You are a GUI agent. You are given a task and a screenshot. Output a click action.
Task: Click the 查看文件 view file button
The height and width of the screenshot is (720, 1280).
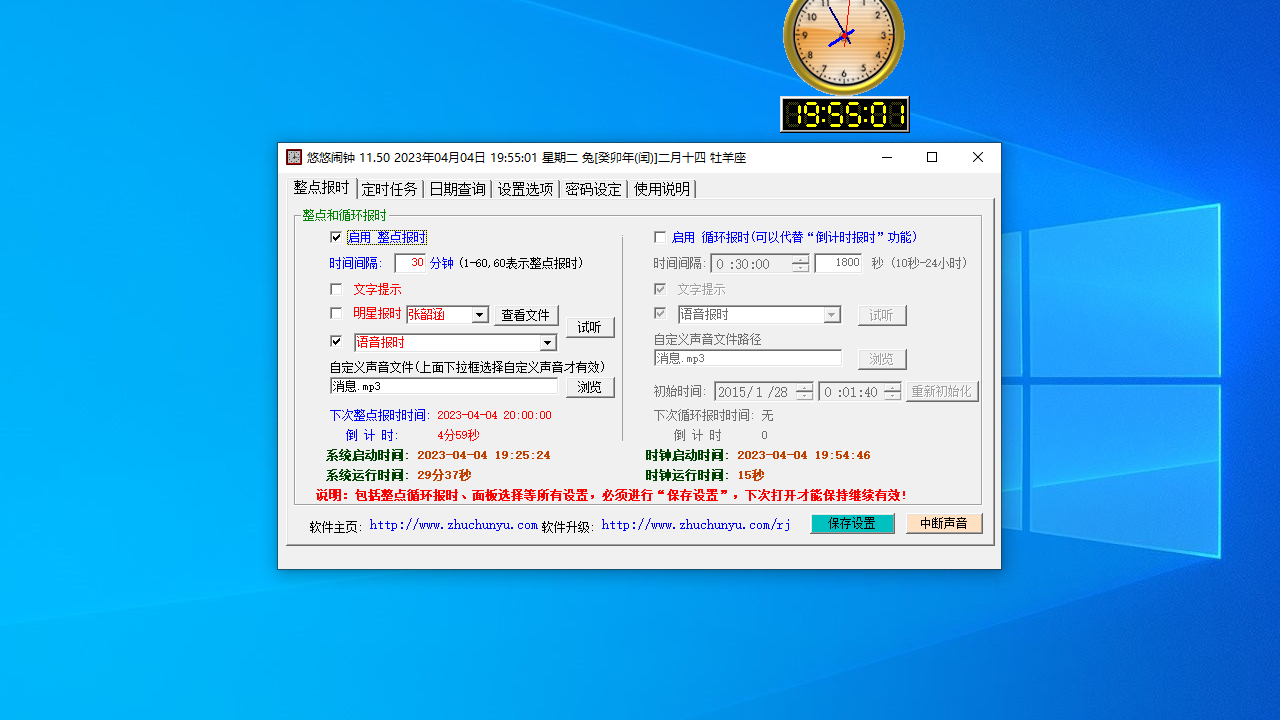tap(527, 315)
